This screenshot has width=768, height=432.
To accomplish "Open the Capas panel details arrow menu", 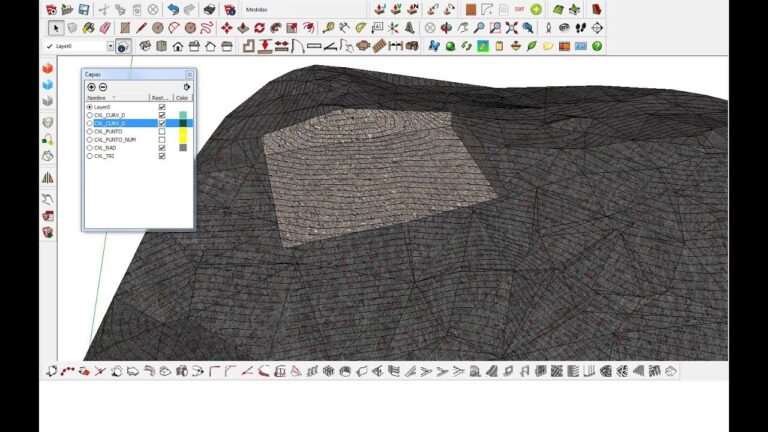I will coord(187,87).
